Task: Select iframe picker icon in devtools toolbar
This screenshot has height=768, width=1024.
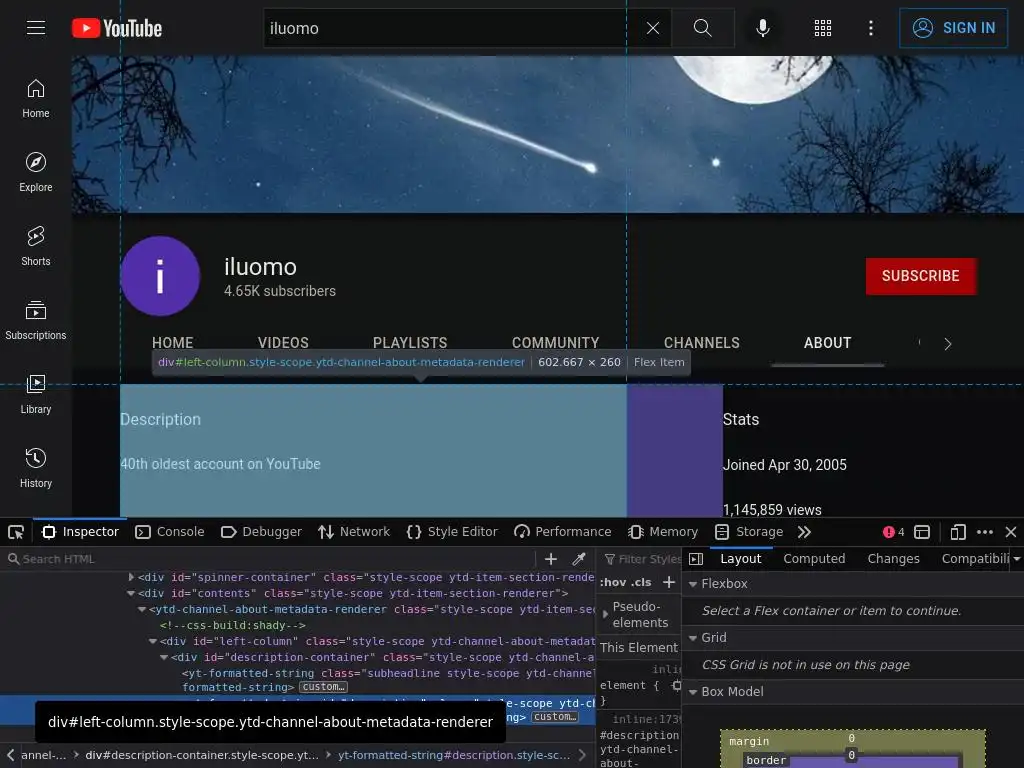Action: [921, 532]
